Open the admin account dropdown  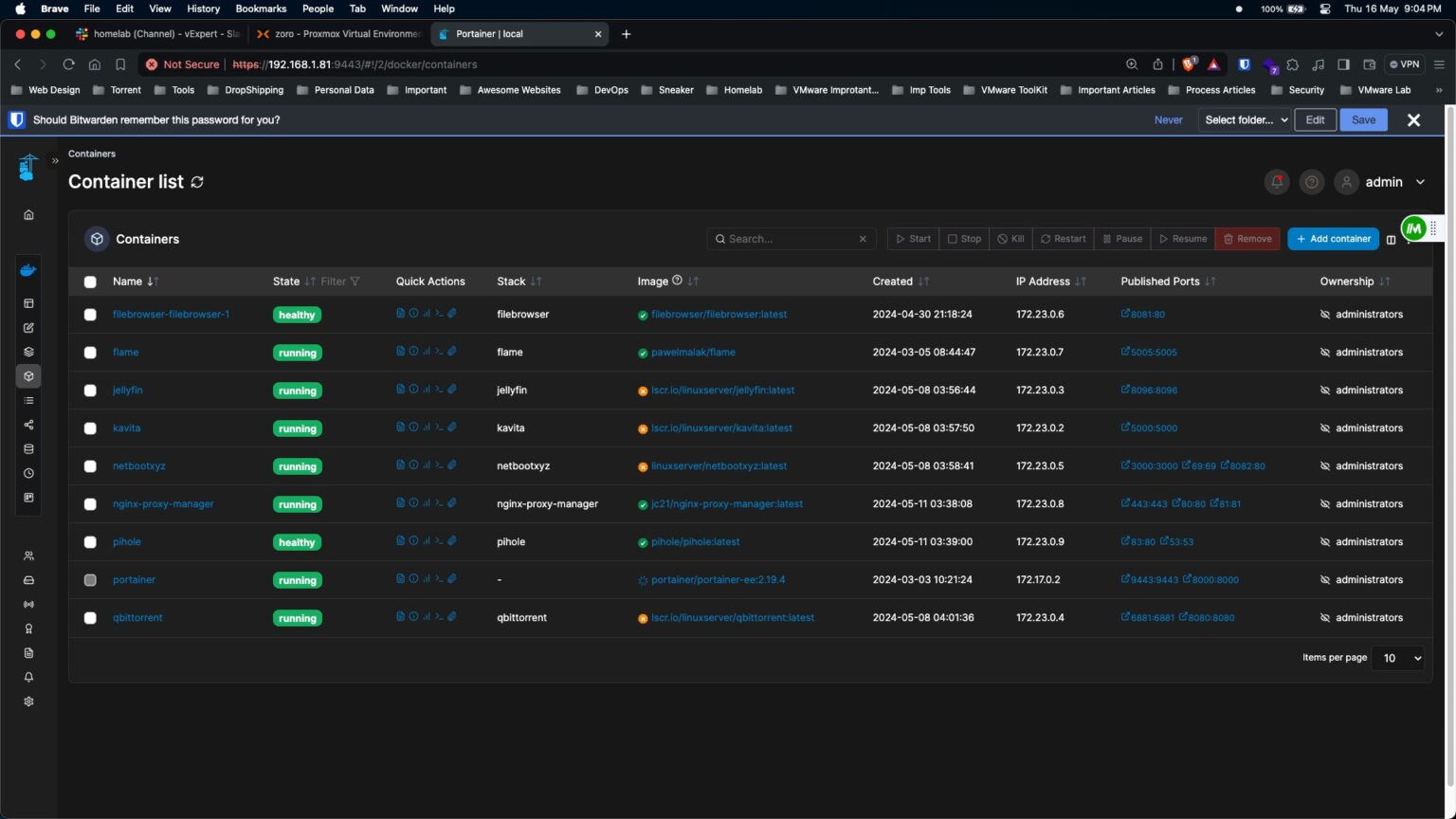pyautogui.click(x=1394, y=182)
